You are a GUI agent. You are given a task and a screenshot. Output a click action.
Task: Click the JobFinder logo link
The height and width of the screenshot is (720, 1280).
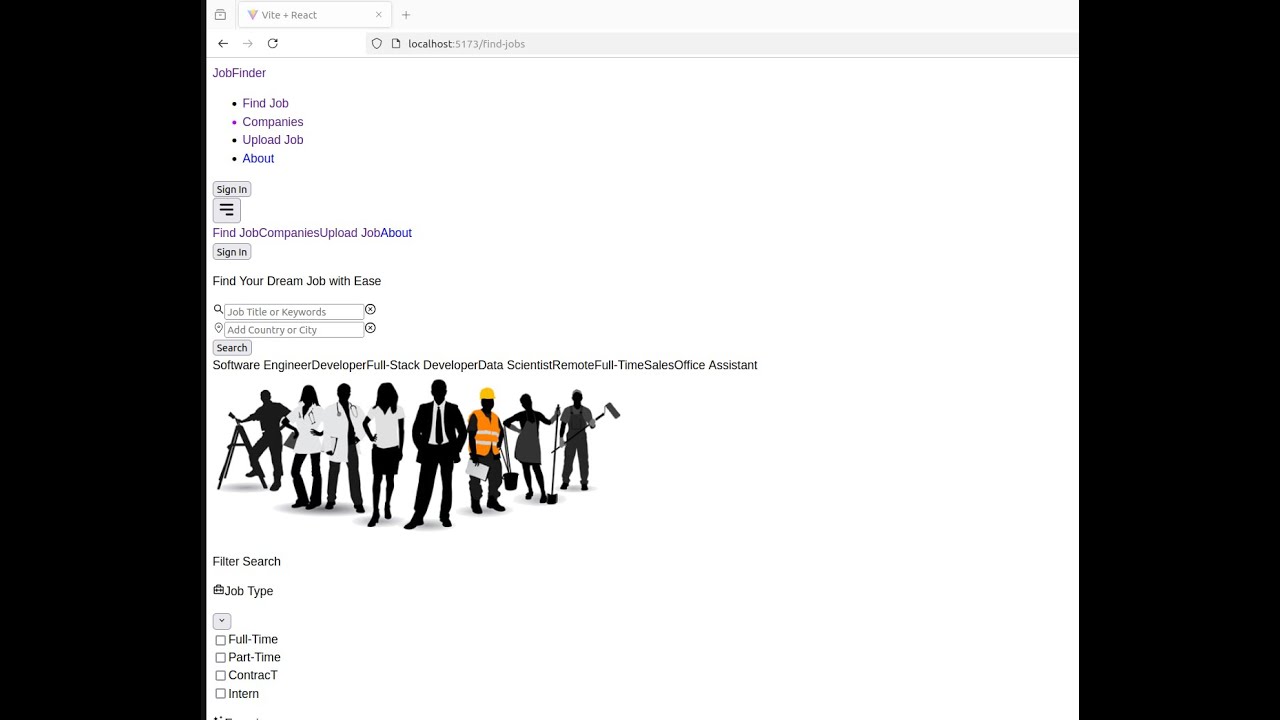239,73
